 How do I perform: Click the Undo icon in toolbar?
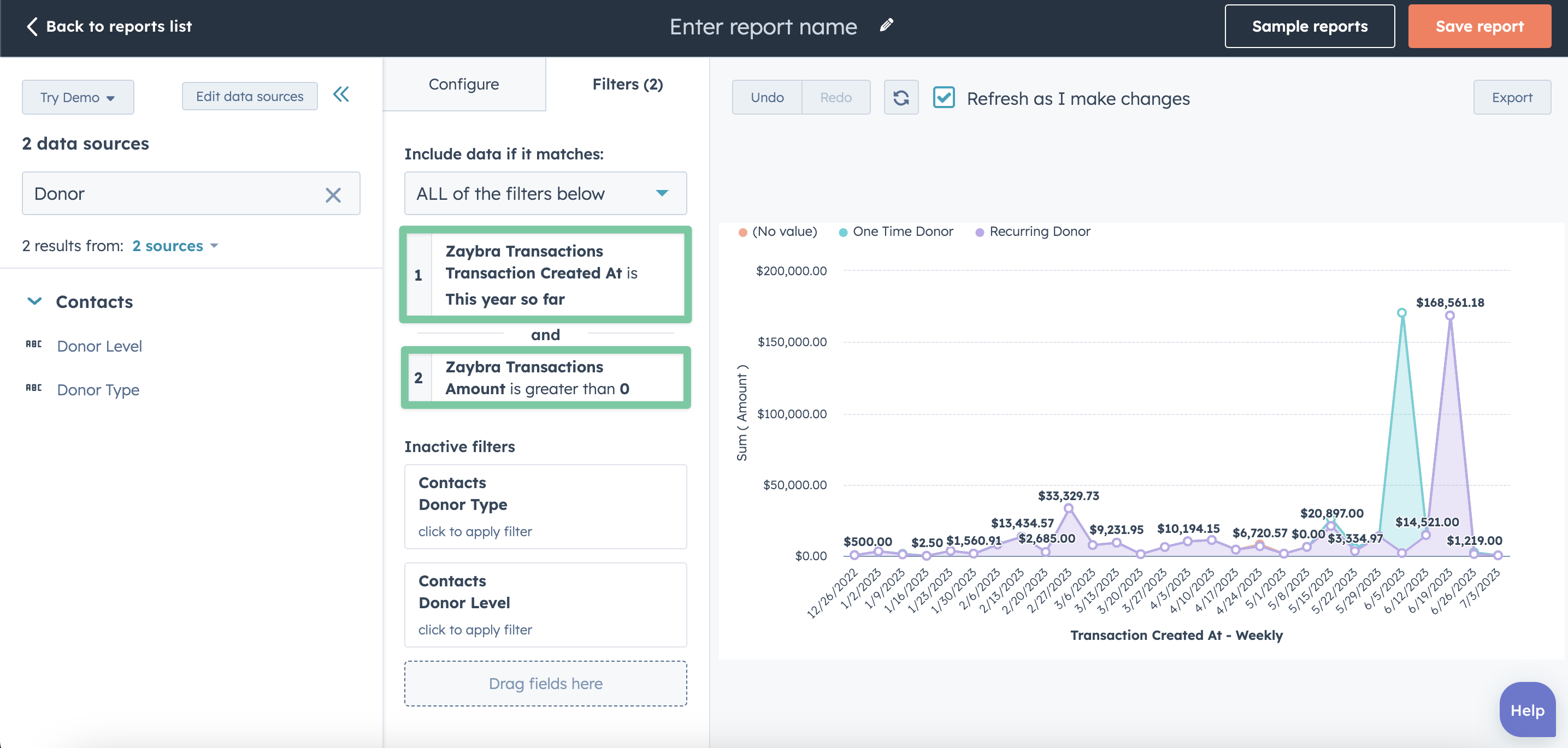[x=767, y=97]
